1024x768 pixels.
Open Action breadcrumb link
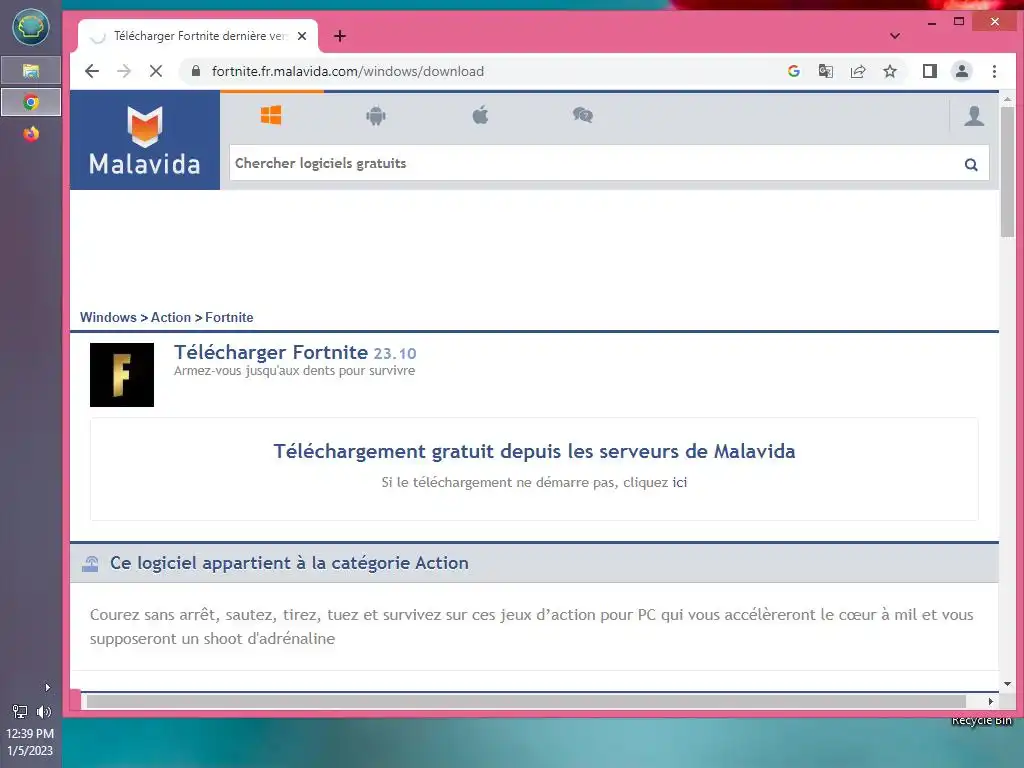[x=171, y=317]
